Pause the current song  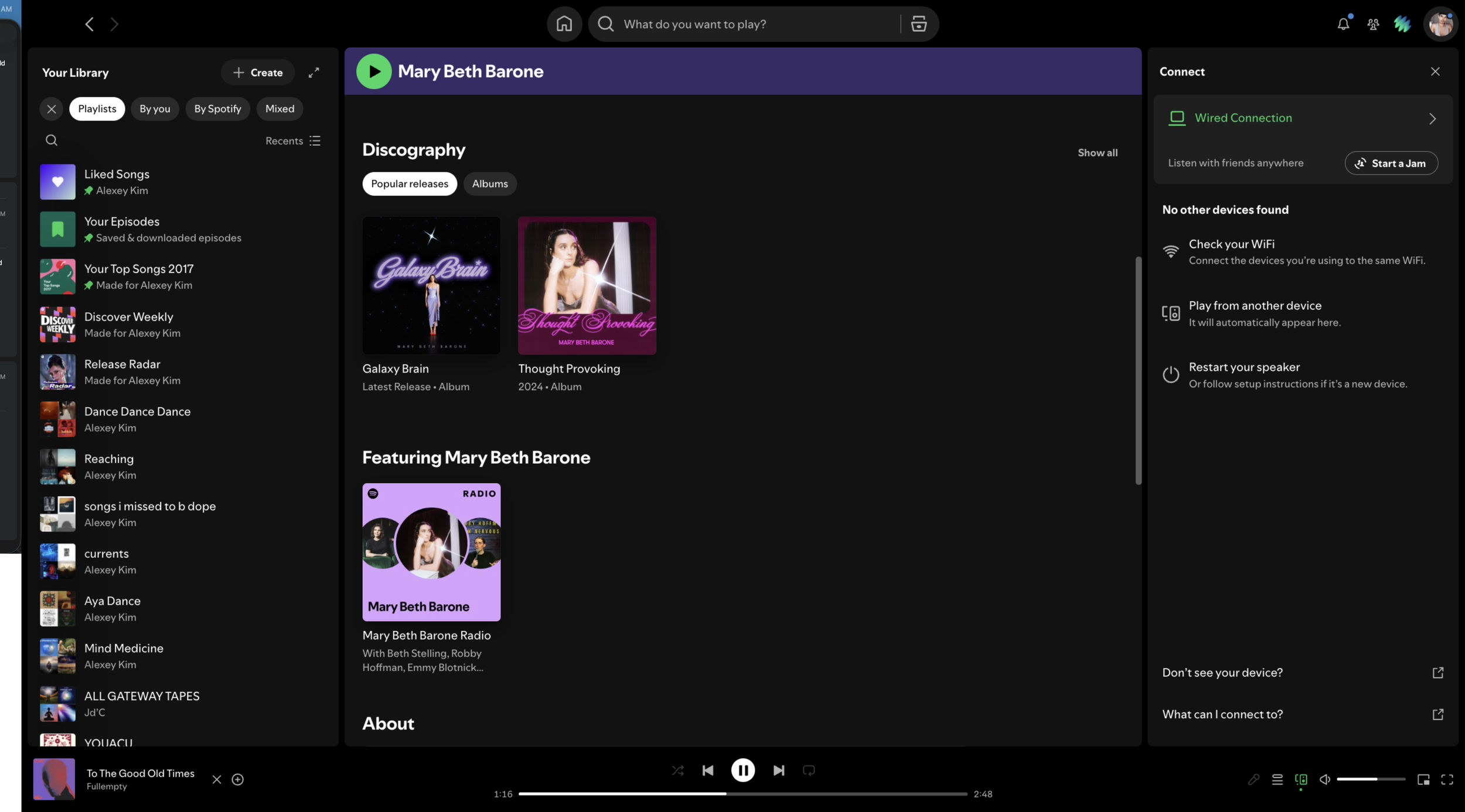coord(743,770)
